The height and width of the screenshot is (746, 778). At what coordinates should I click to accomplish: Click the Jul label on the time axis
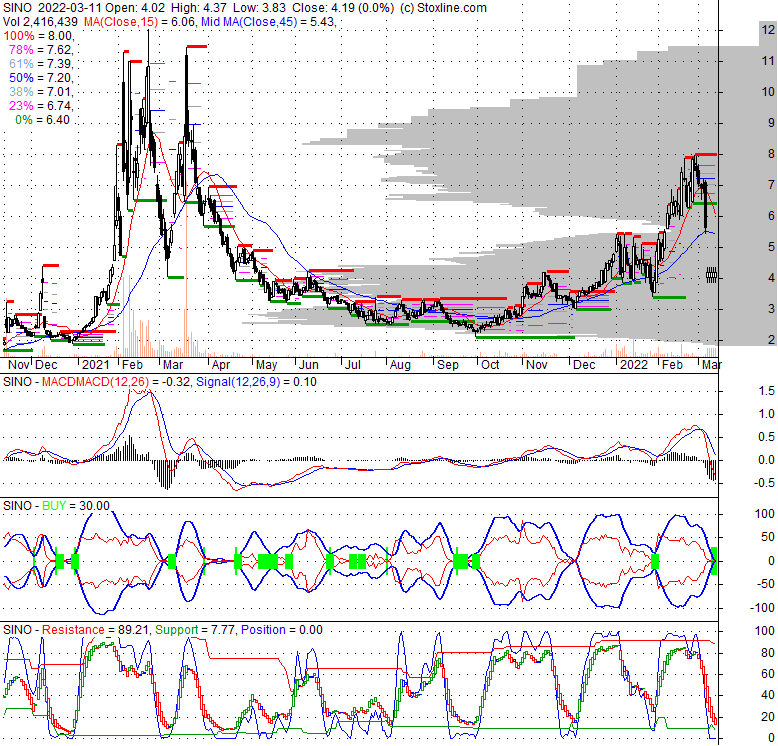tap(352, 365)
